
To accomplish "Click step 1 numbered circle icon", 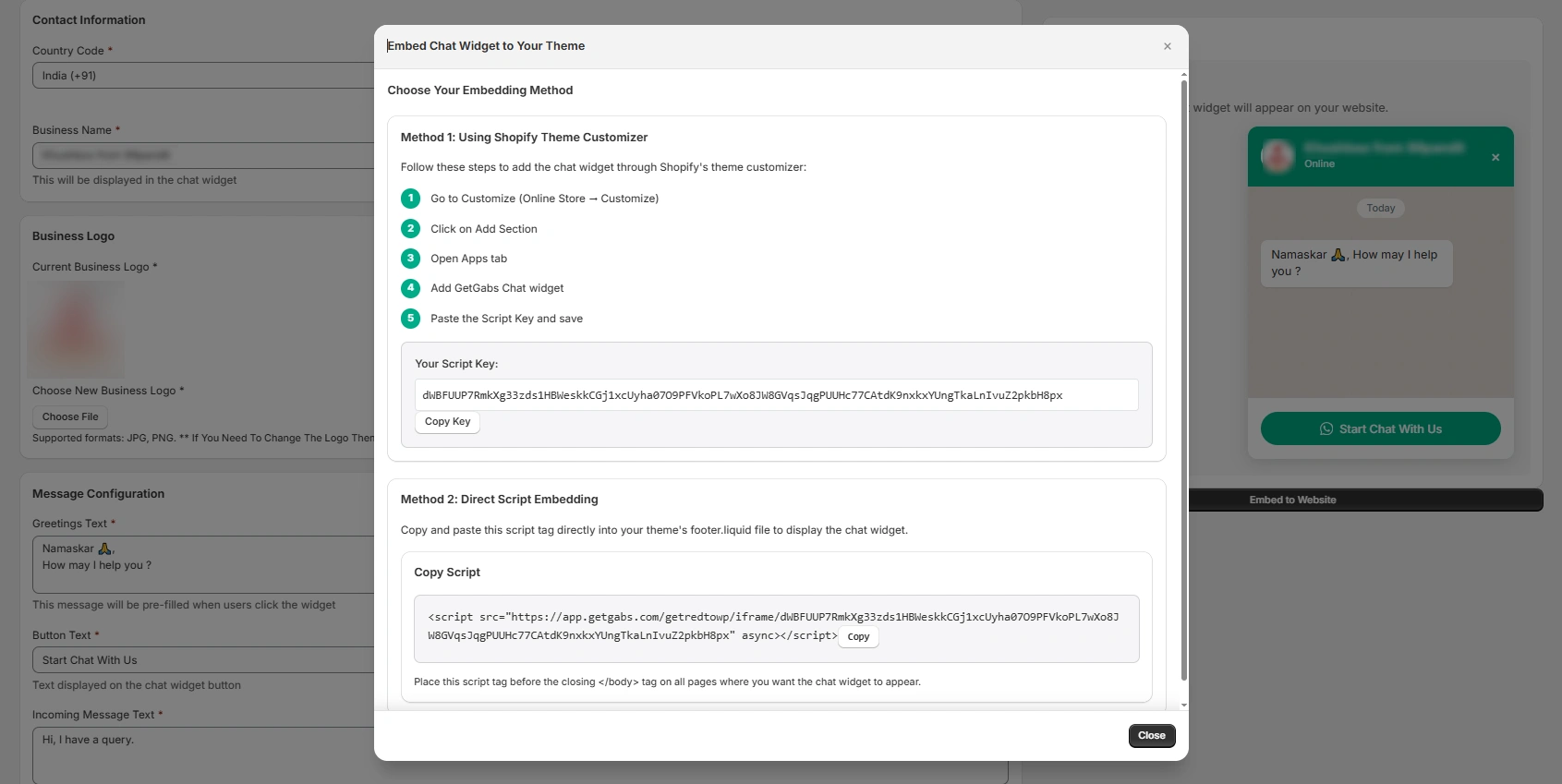I will 411,199.
